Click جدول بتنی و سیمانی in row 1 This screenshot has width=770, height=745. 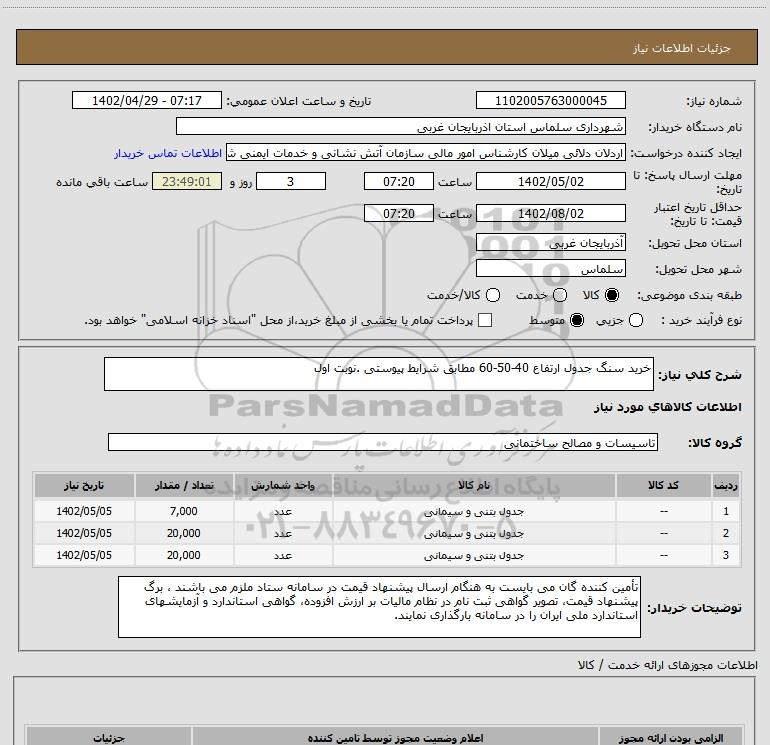coord(474,511)
